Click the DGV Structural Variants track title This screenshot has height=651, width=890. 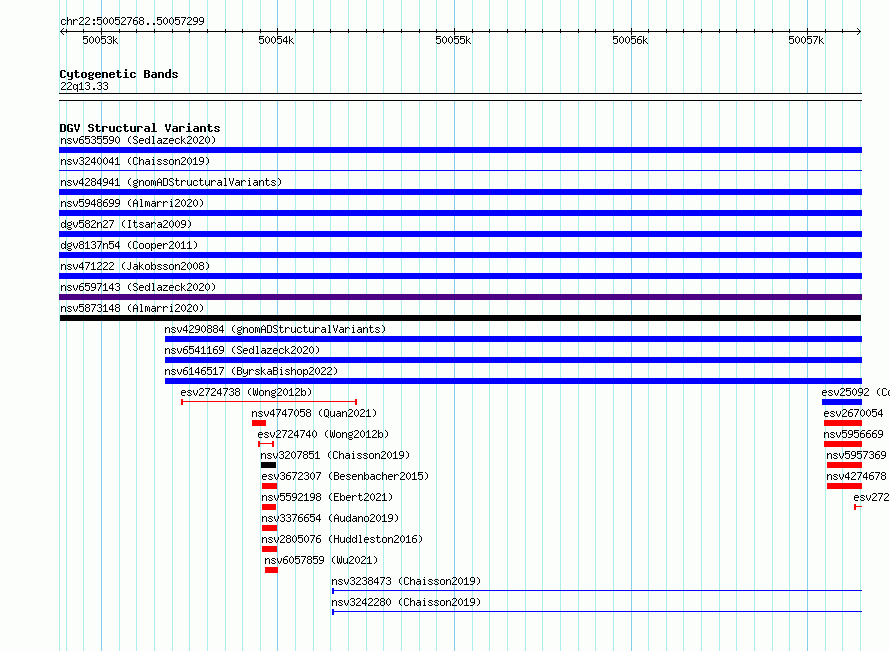pyautogui.click(x=140, y=128)
